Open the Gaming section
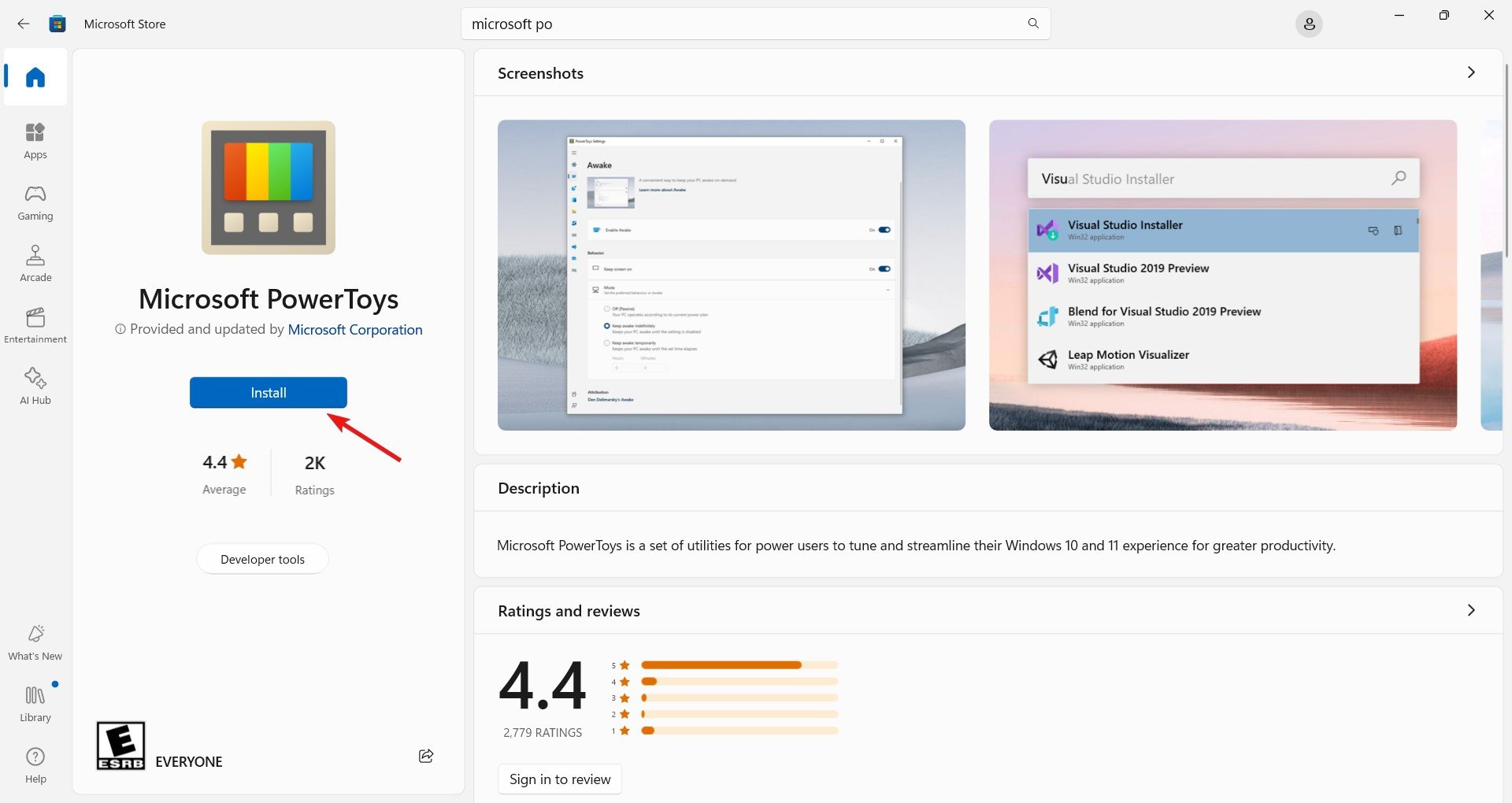 point(35,202)
